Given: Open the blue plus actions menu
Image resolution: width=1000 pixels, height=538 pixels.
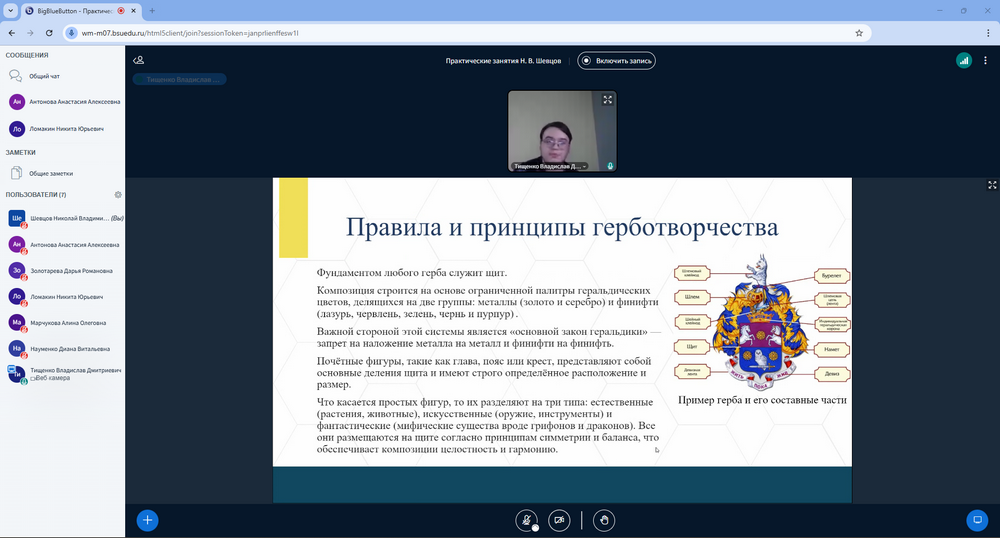Looking at the screenshot, I should click(147, 519).
